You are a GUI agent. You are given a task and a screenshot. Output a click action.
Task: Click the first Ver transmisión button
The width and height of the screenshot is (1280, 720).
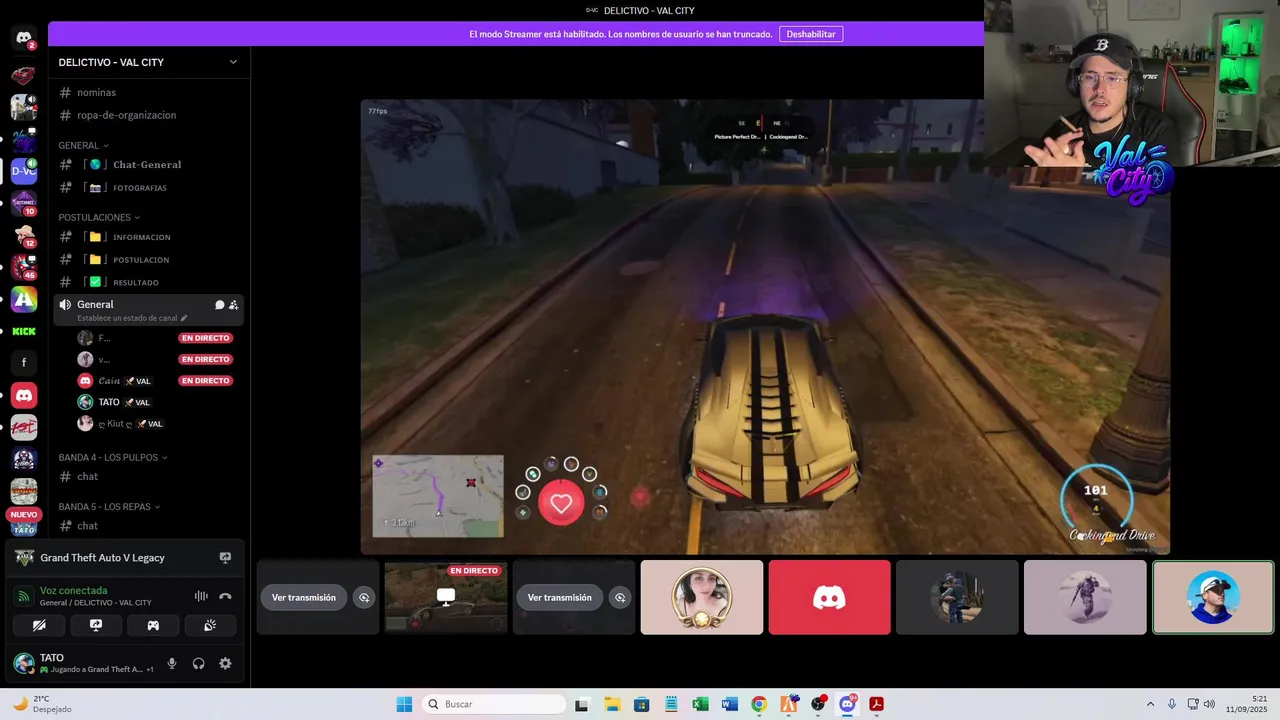point(304,597)
